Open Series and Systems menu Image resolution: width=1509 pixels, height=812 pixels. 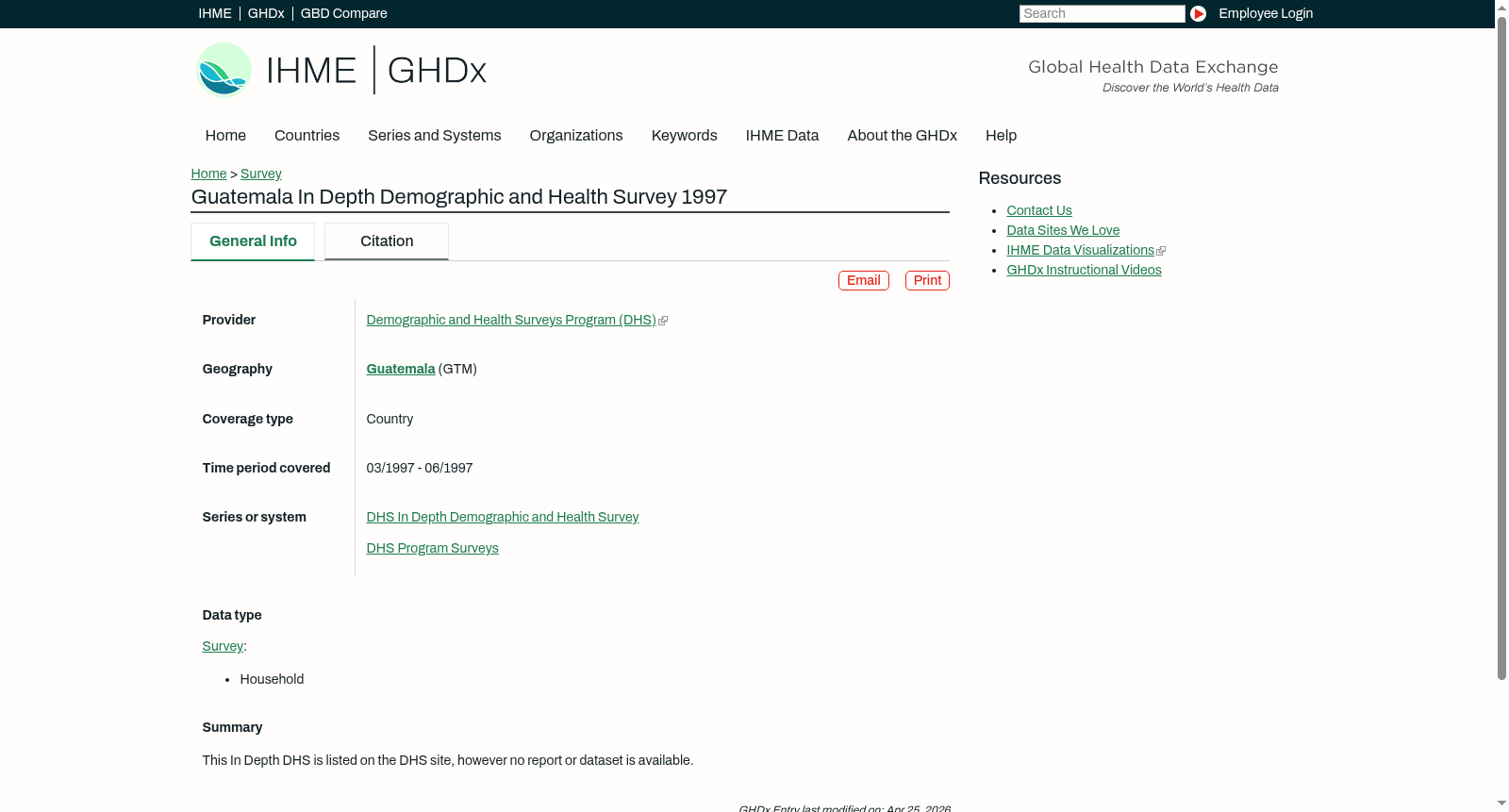tap(435, 136)
